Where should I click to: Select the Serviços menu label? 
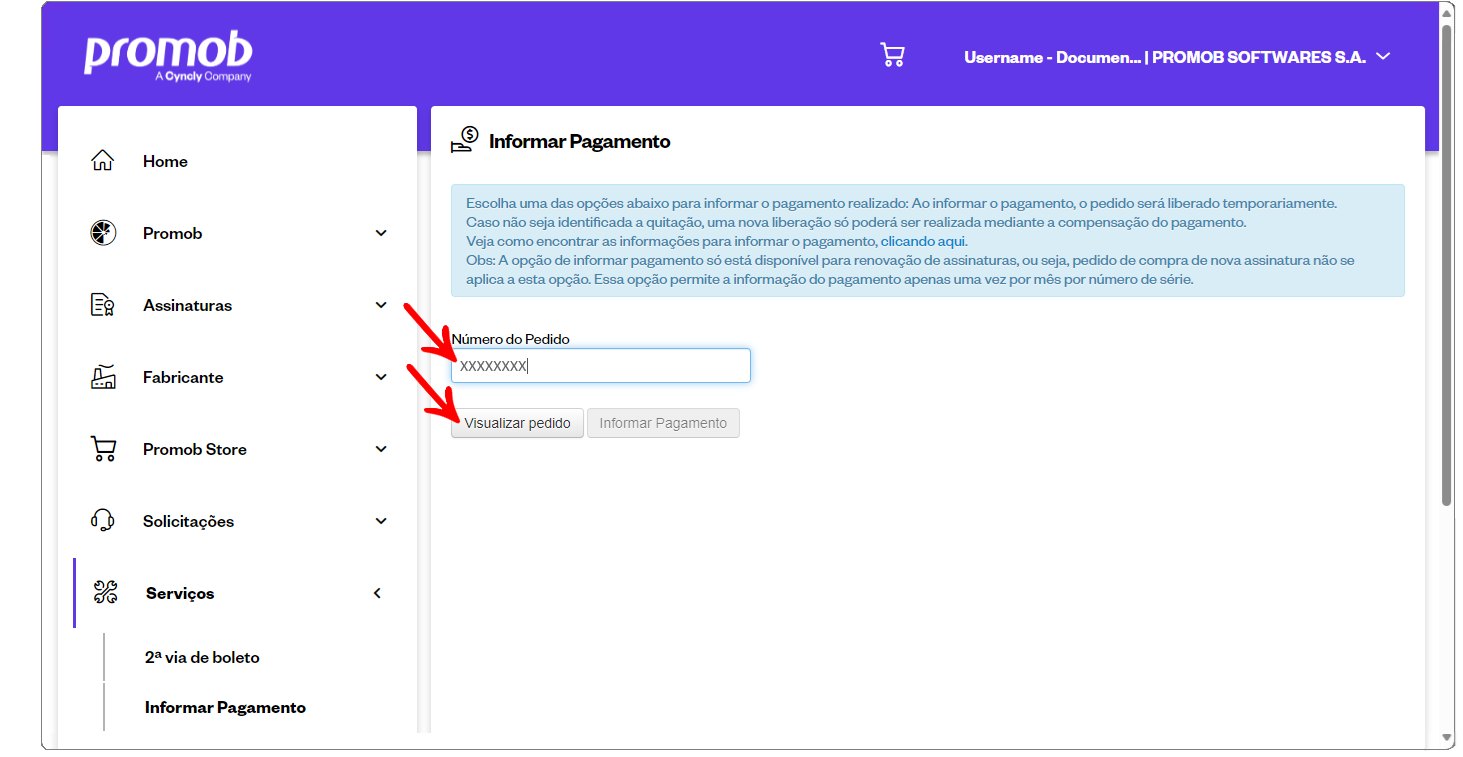tap(180, 593)
